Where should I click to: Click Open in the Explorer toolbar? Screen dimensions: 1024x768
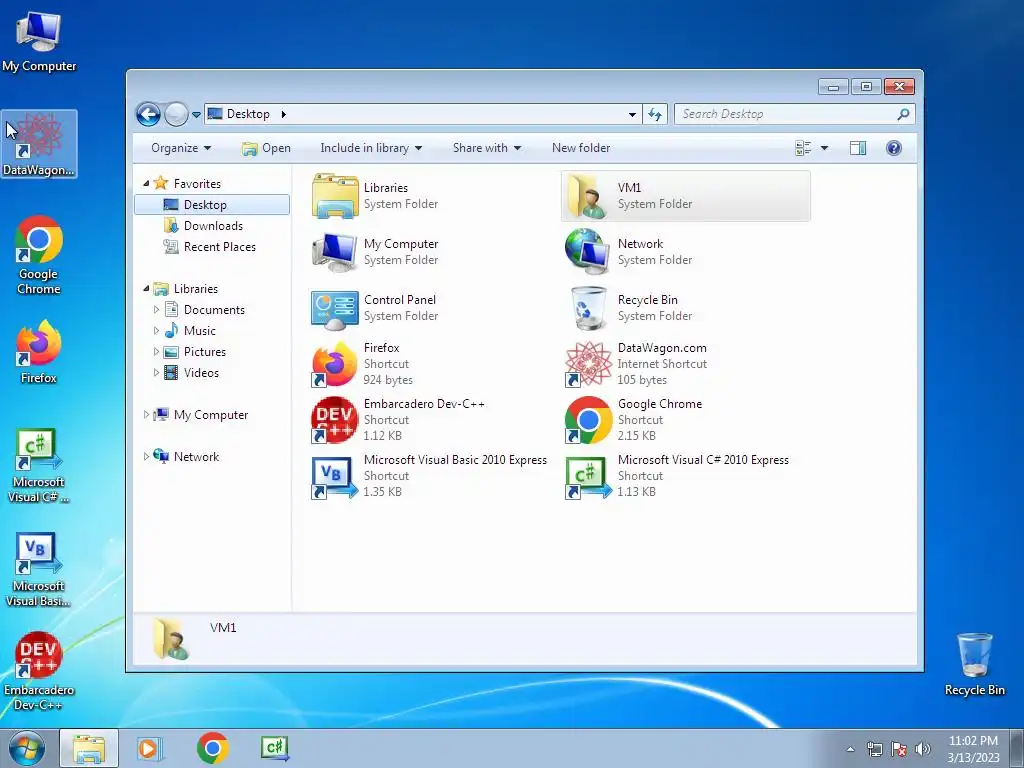click(x=266, y=148)
